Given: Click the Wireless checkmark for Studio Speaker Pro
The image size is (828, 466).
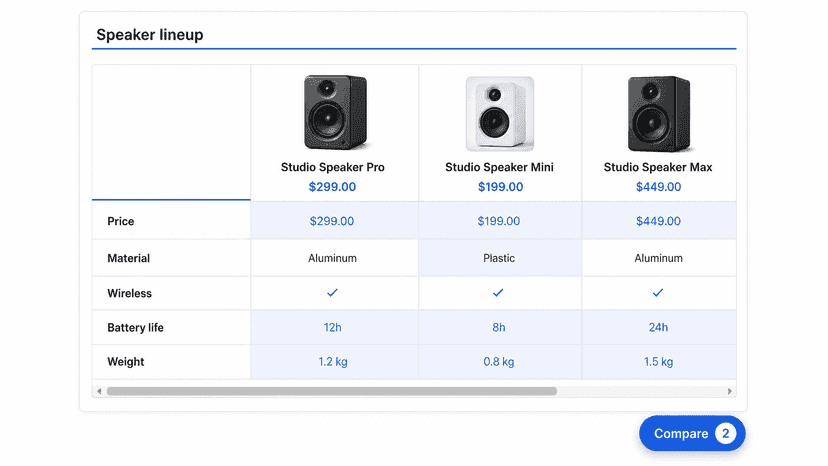Looking at the screenshot, I should pos(332,293).
